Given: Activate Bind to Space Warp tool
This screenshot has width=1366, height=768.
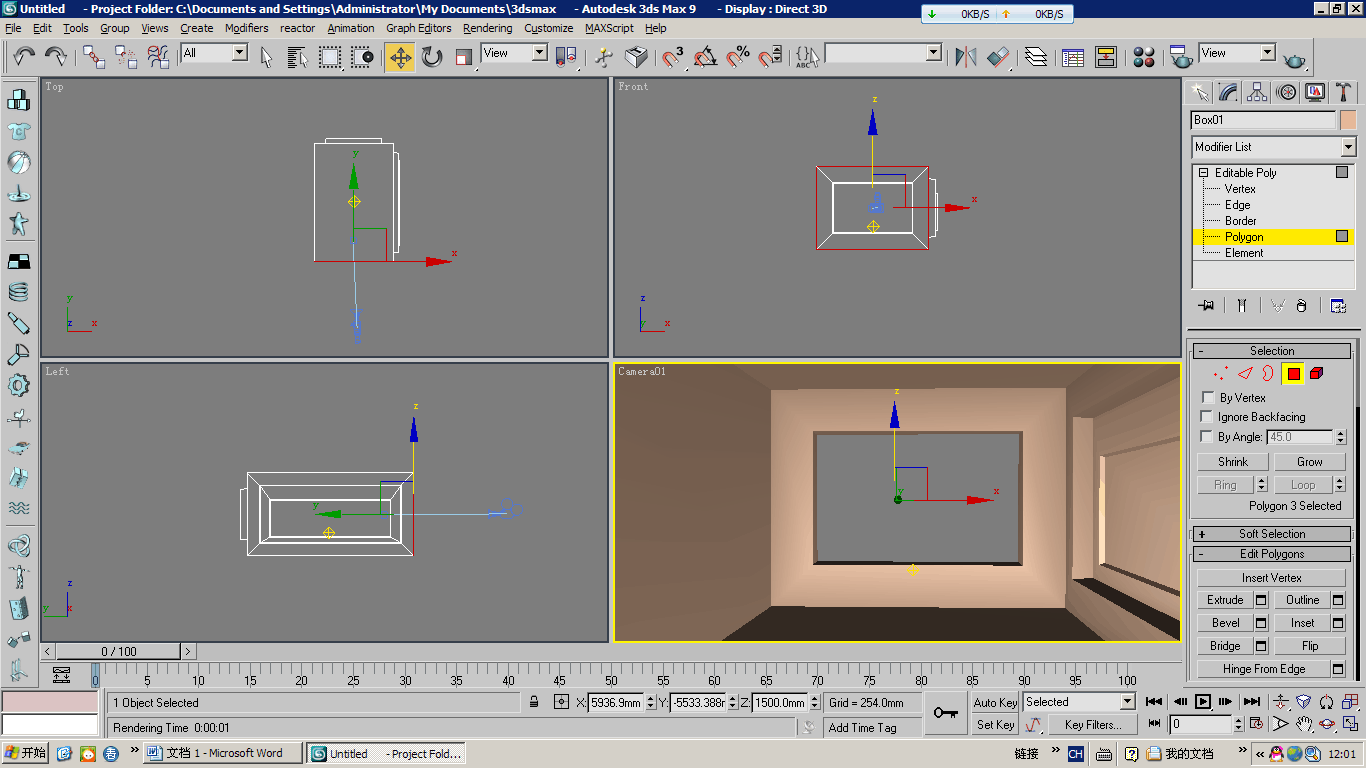Looking at the screenshot, I should pyautogui.click(x=158, y=56).
